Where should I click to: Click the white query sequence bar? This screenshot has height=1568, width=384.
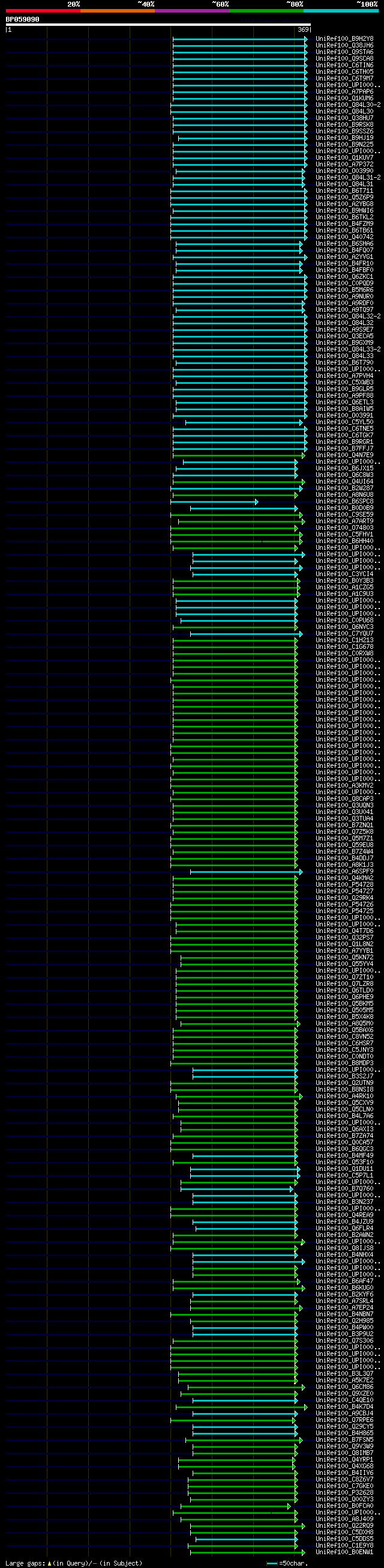[158, 25]
